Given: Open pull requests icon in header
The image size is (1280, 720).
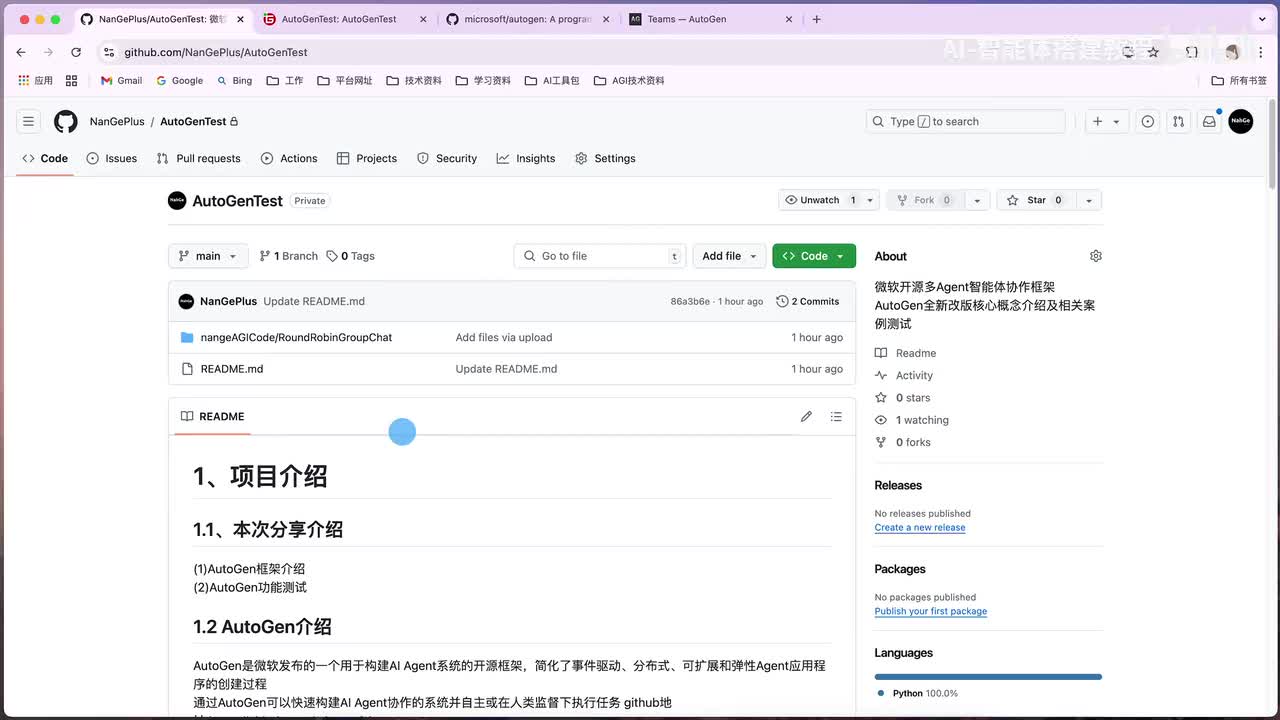Looking at the screenshot, I should 1179,121.
